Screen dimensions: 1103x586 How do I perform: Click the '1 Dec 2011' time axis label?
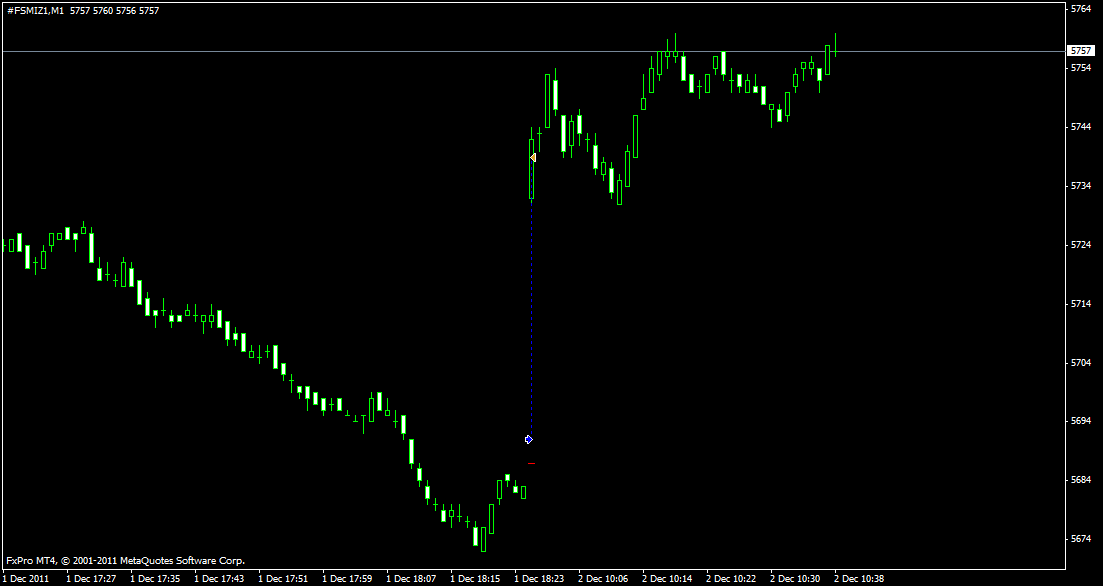click(x=26, y=579)
